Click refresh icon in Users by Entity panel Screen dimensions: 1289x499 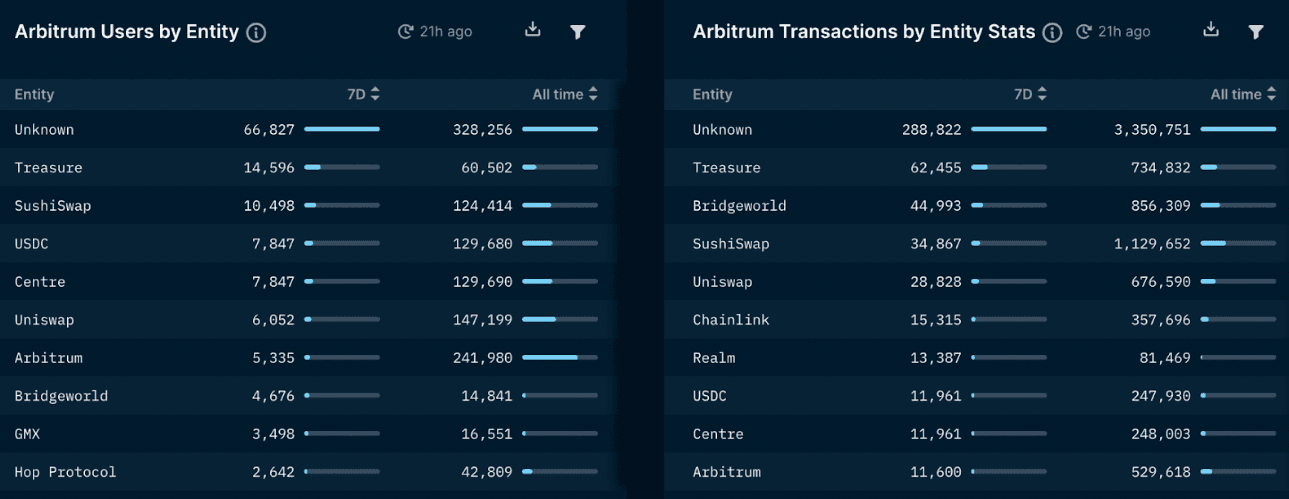(x=405, y=32)
